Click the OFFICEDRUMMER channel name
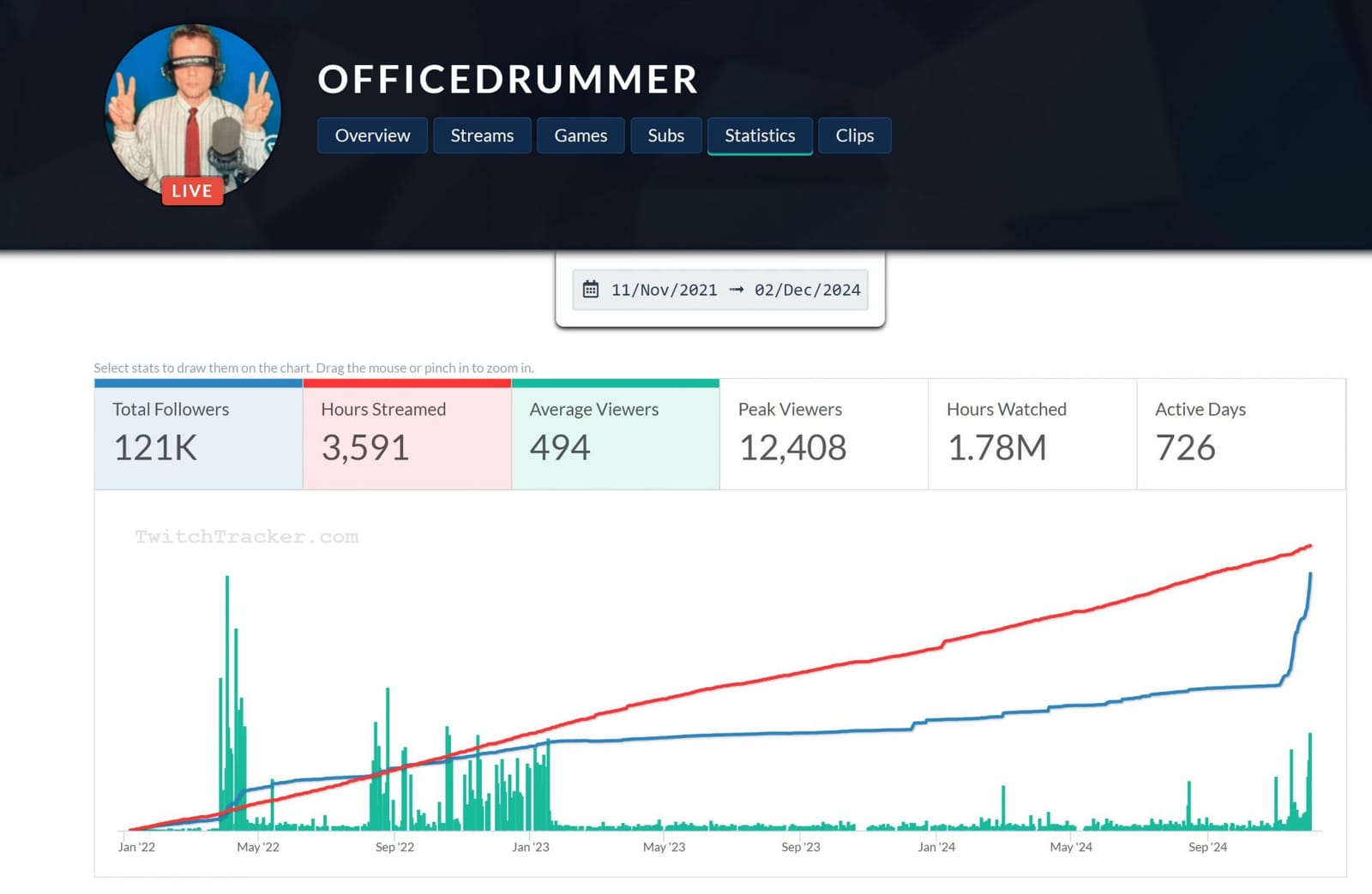 (508, 81)
